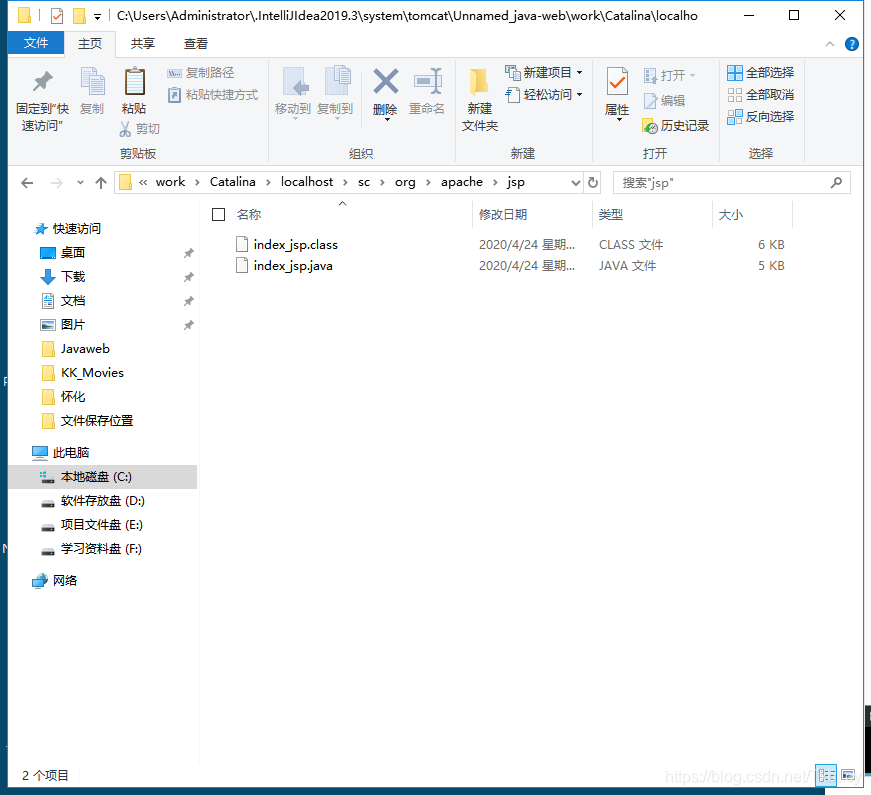Select drive 项目文件盘 (E:)
The image size is (871, 795).
click(x=102, y=524)
